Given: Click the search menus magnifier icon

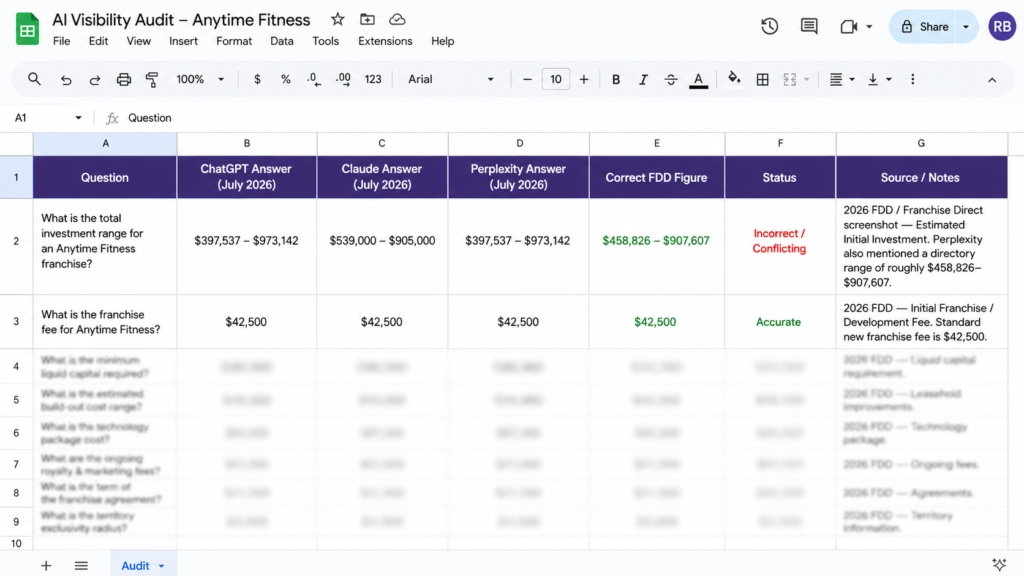Looking at the screenshot, I should coord(34,79).
